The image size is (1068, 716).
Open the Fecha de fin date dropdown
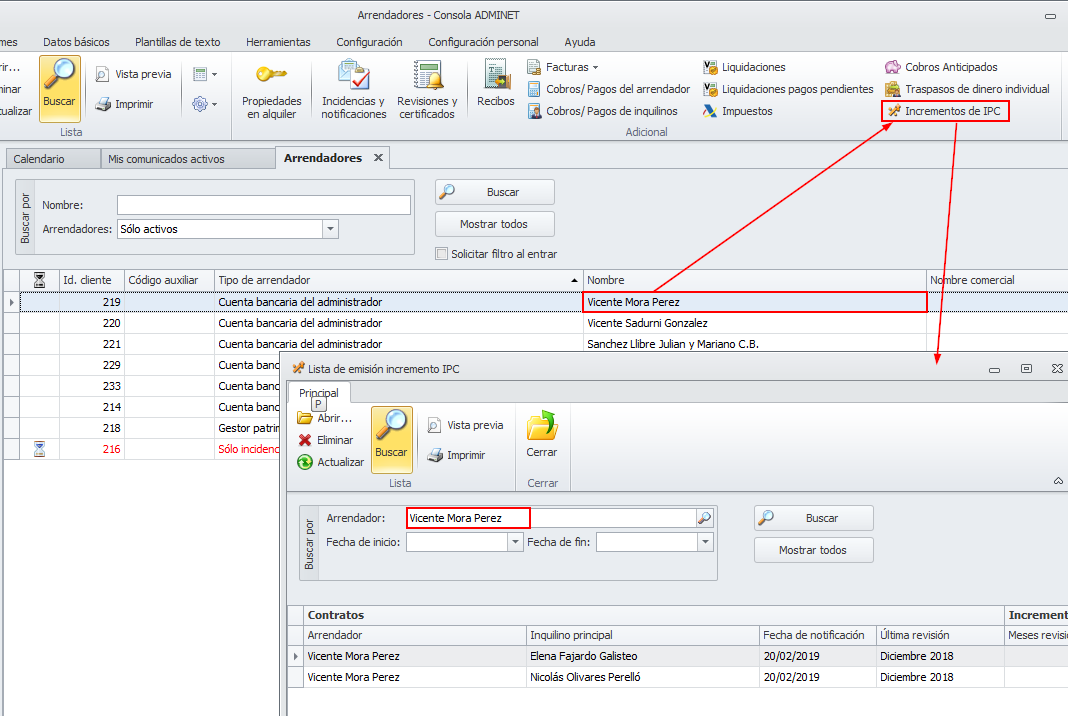(x=705, y=542)
